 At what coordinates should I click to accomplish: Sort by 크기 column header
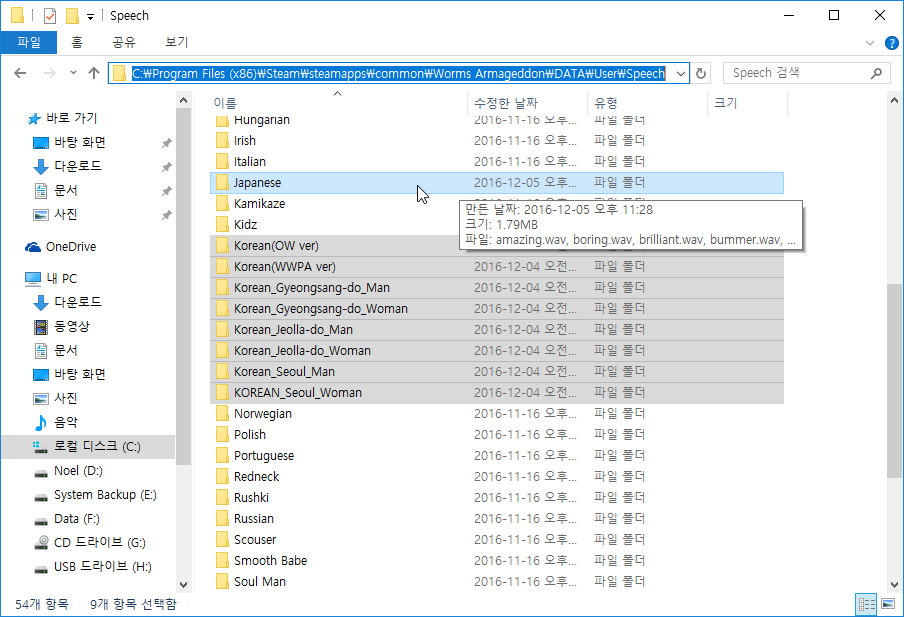click(x=726, y=103)
